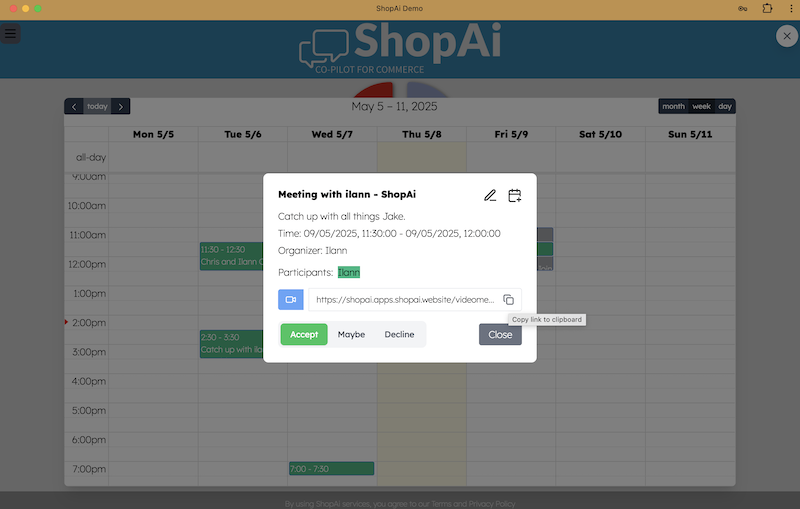Close the meeting details dialog
800x509 pixels.
(x=500, y=335)
